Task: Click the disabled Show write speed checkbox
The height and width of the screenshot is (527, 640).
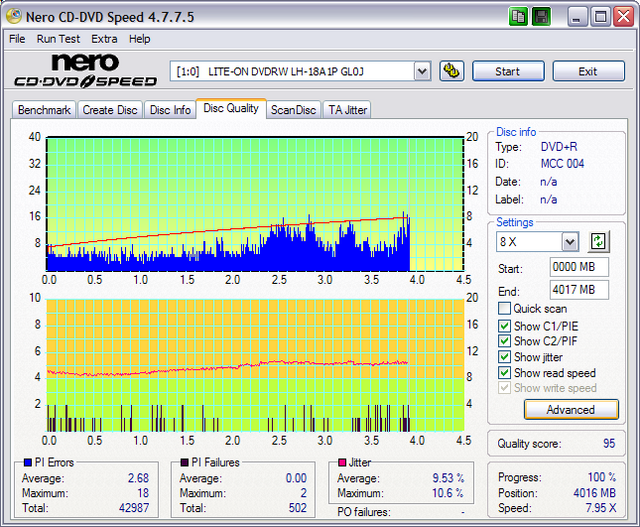Action: (504, 388)
